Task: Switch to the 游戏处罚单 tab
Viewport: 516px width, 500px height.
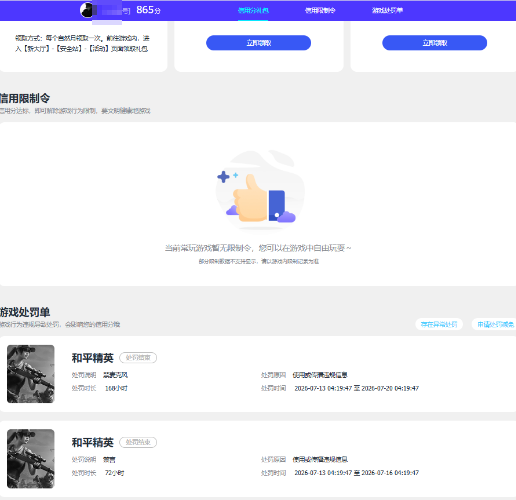Action: pos(387,10)
